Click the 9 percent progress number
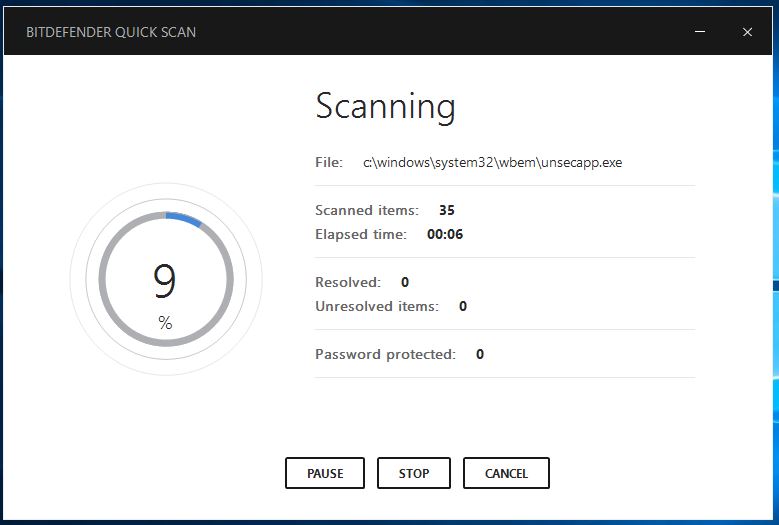 [165, 282]
